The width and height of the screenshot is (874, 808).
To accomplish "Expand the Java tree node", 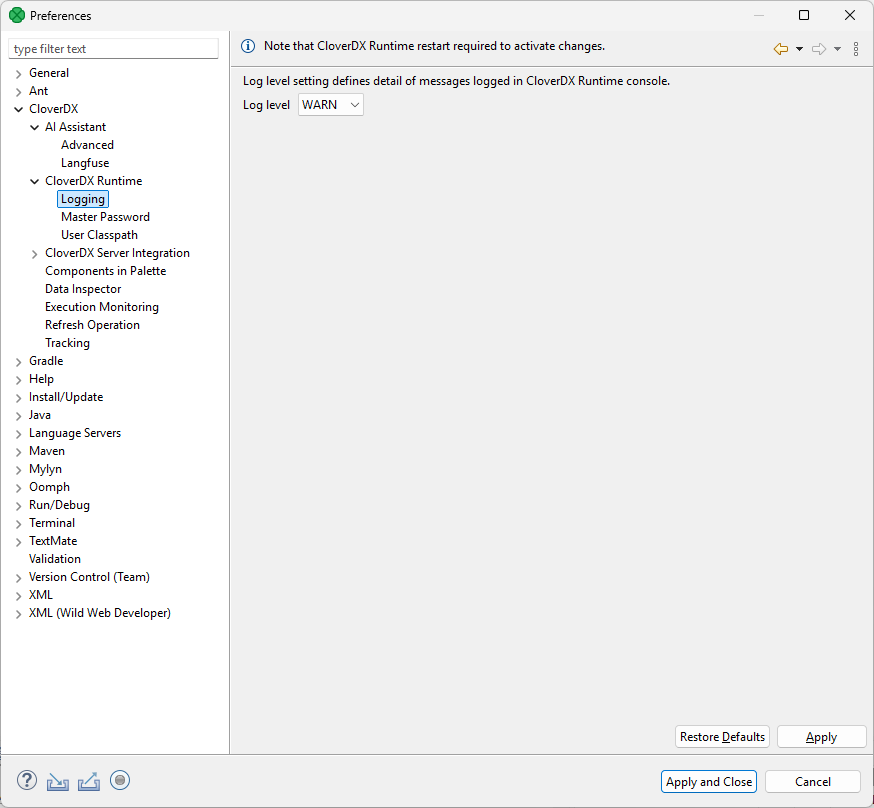I will click(18, 416).
